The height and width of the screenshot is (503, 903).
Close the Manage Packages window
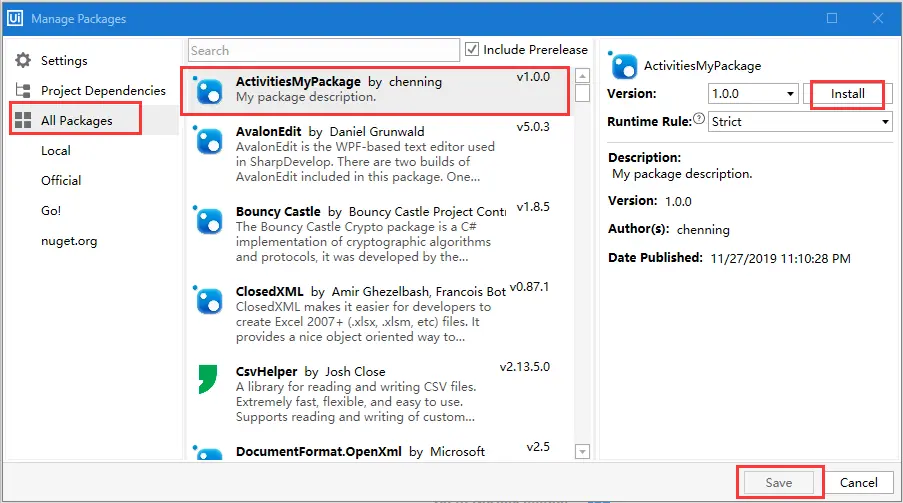(877, 18)
